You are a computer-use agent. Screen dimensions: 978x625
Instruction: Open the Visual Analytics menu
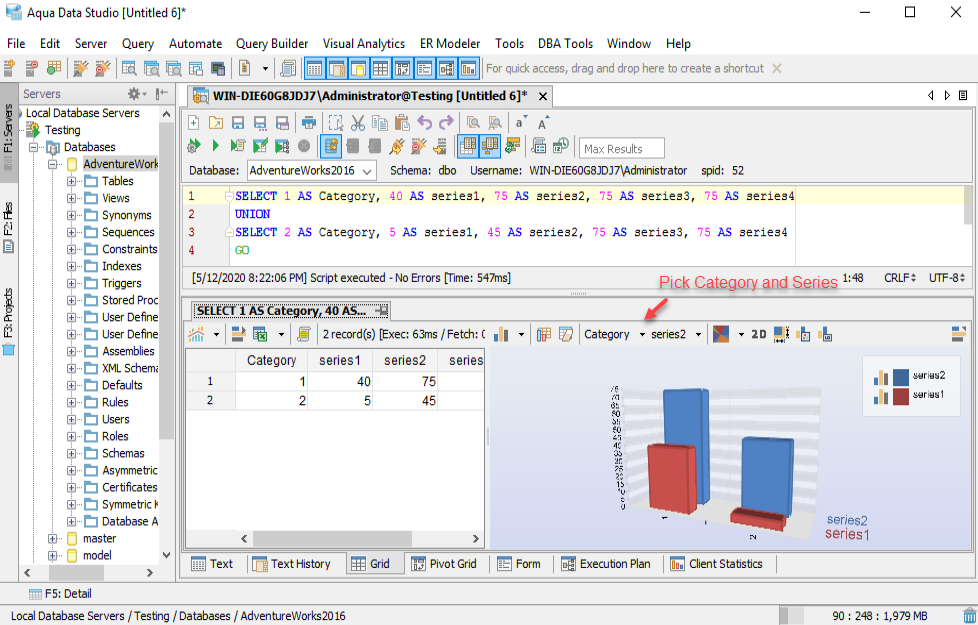tap(363, 43)
